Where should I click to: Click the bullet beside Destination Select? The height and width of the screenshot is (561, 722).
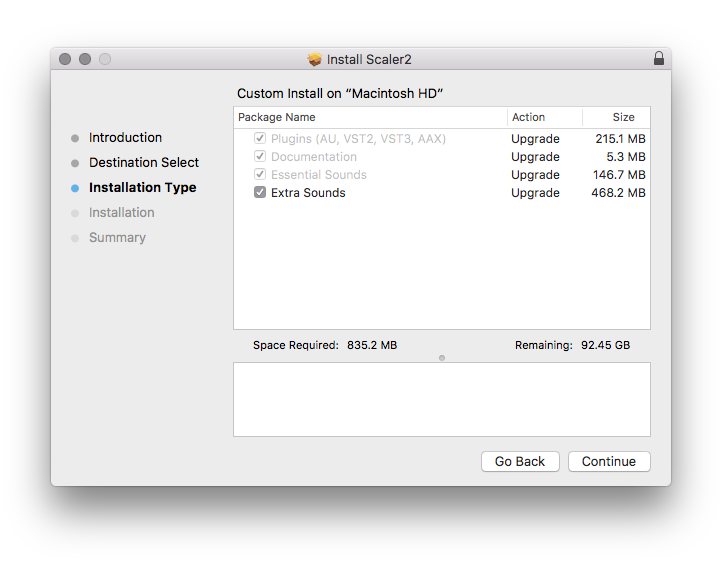pyautogui.click(x=75, y=163)
